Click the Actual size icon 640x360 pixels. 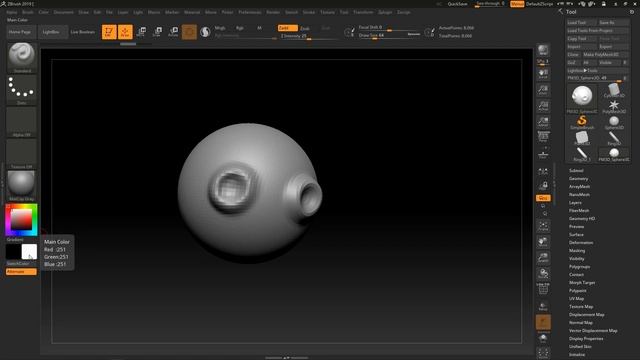543,106
